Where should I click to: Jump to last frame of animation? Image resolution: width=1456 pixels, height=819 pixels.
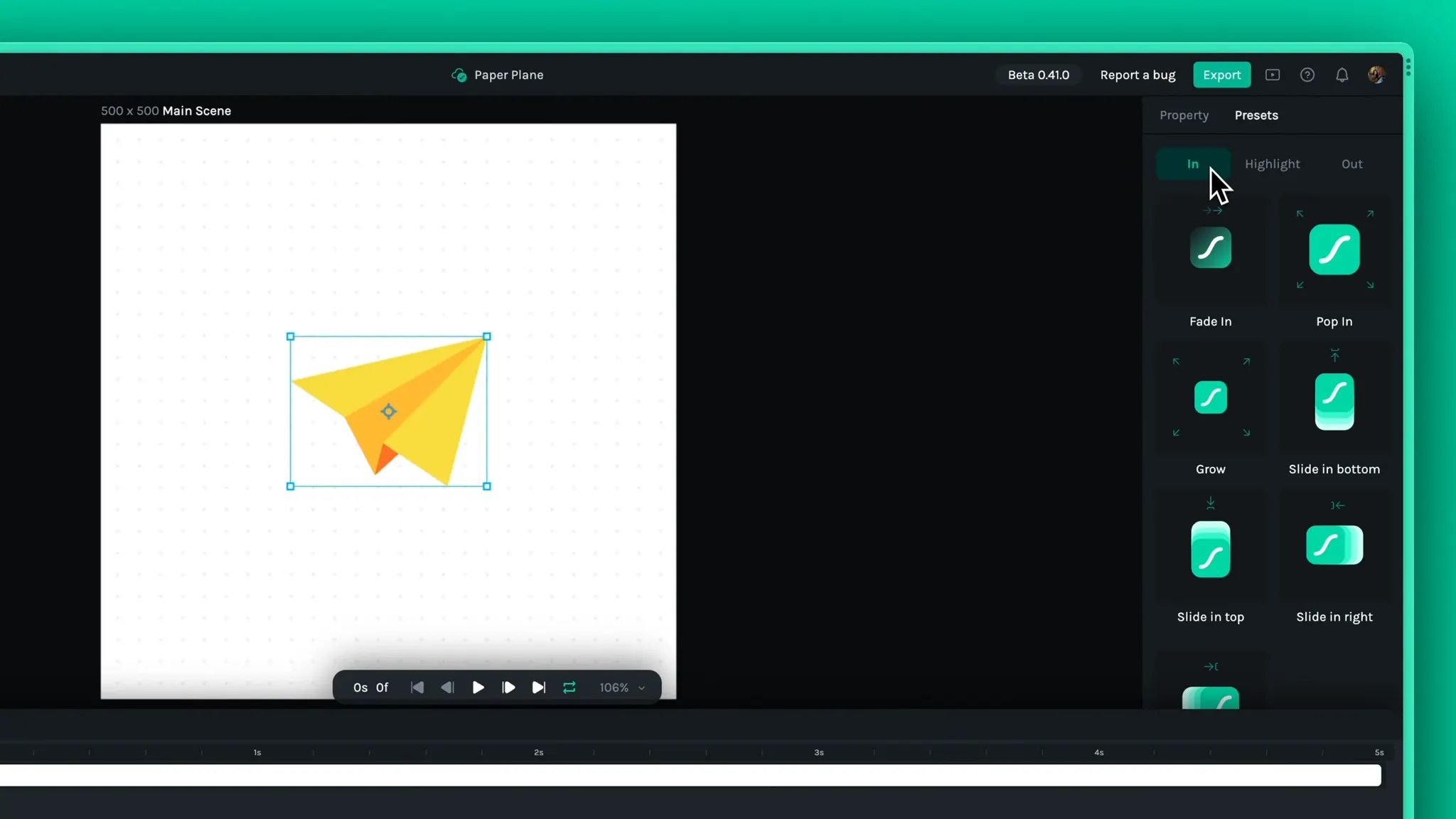[x=539, y=687]
